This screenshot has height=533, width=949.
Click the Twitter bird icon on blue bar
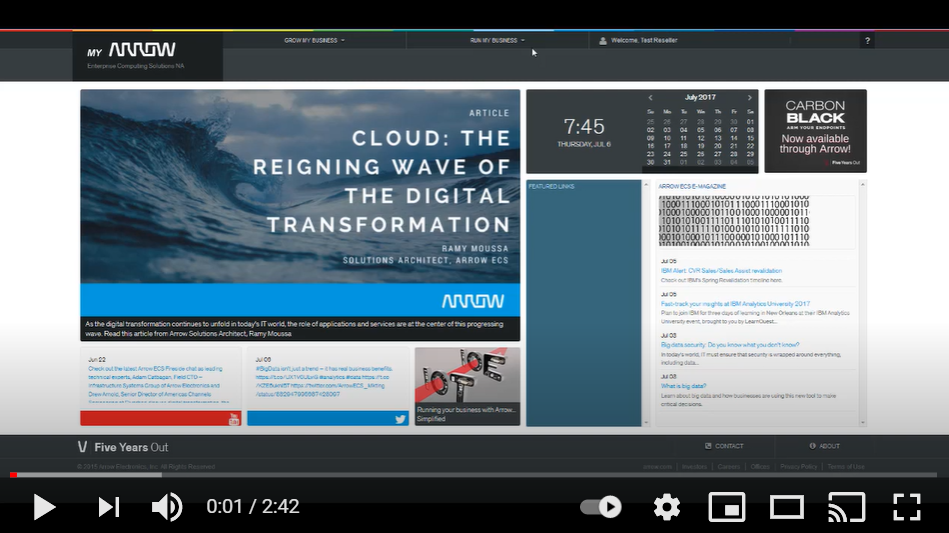click(x=400, y=419)
